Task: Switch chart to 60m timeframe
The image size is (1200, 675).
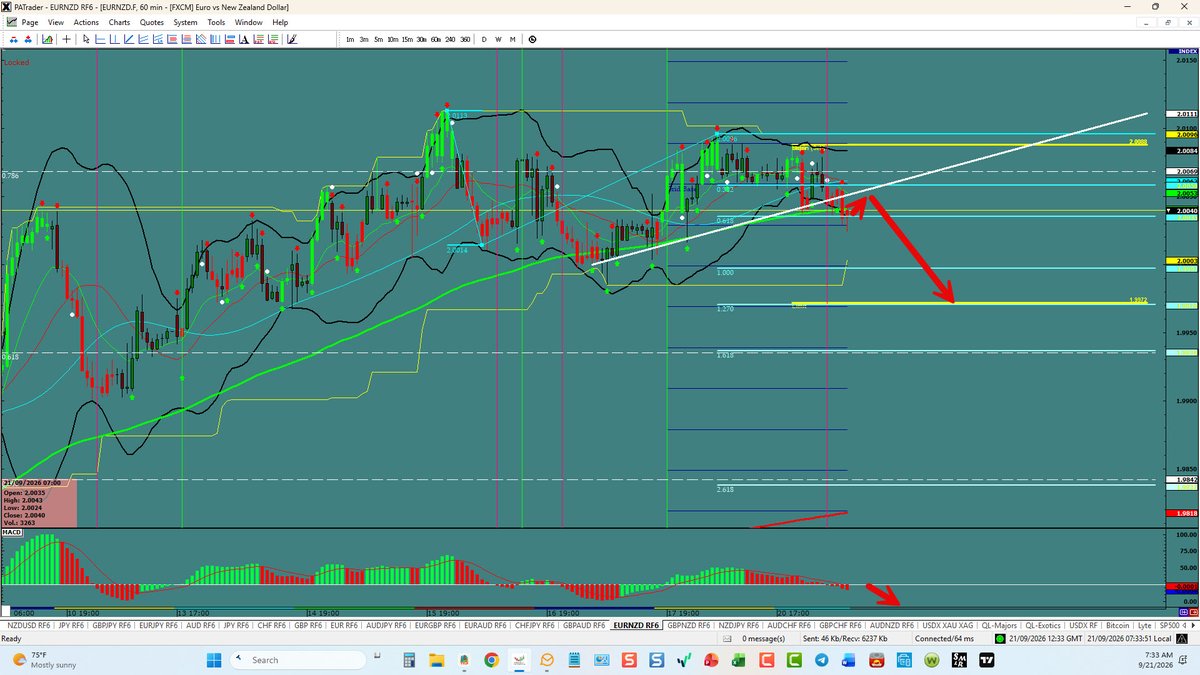Action: pos(436,39)
